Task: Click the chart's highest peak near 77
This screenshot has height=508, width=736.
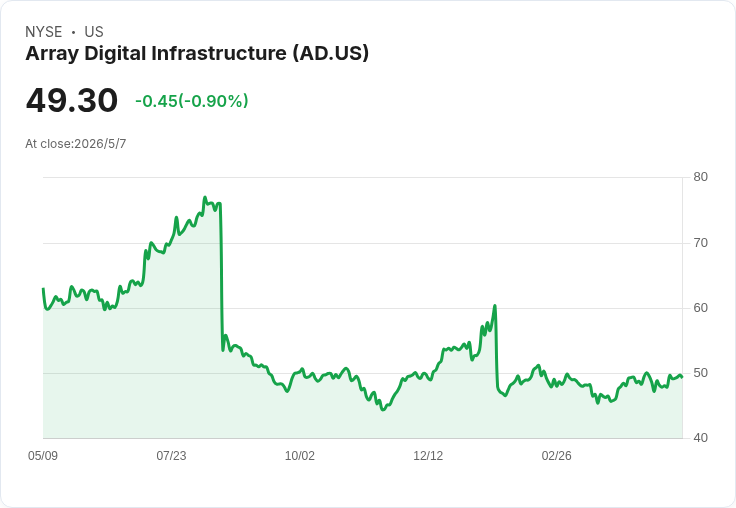Action: [205, 197]
